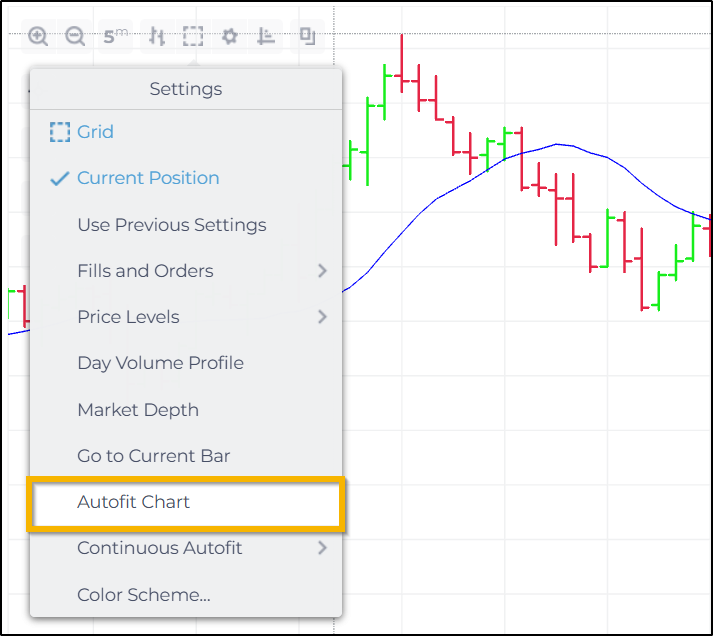Click the zoom out magnifier icon
This screenshot has width=713, height=636.
tap(75, 36)
